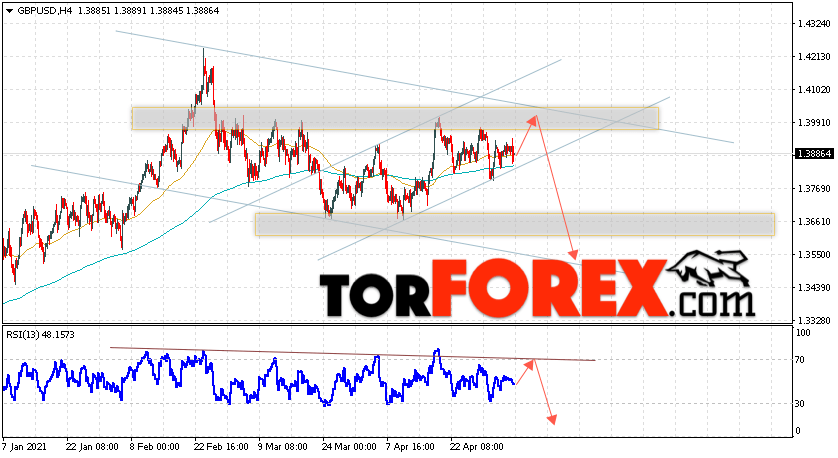
Task: Click the current price label 1.38864
Action: pos(814,154)
